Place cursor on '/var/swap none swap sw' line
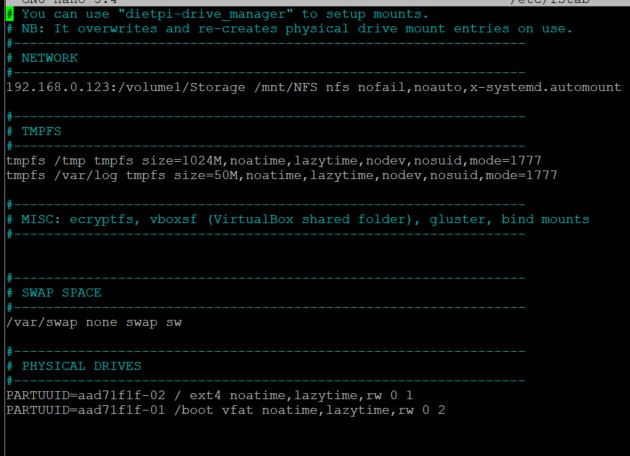The image size is (630, 456). (x=94, y=322)
